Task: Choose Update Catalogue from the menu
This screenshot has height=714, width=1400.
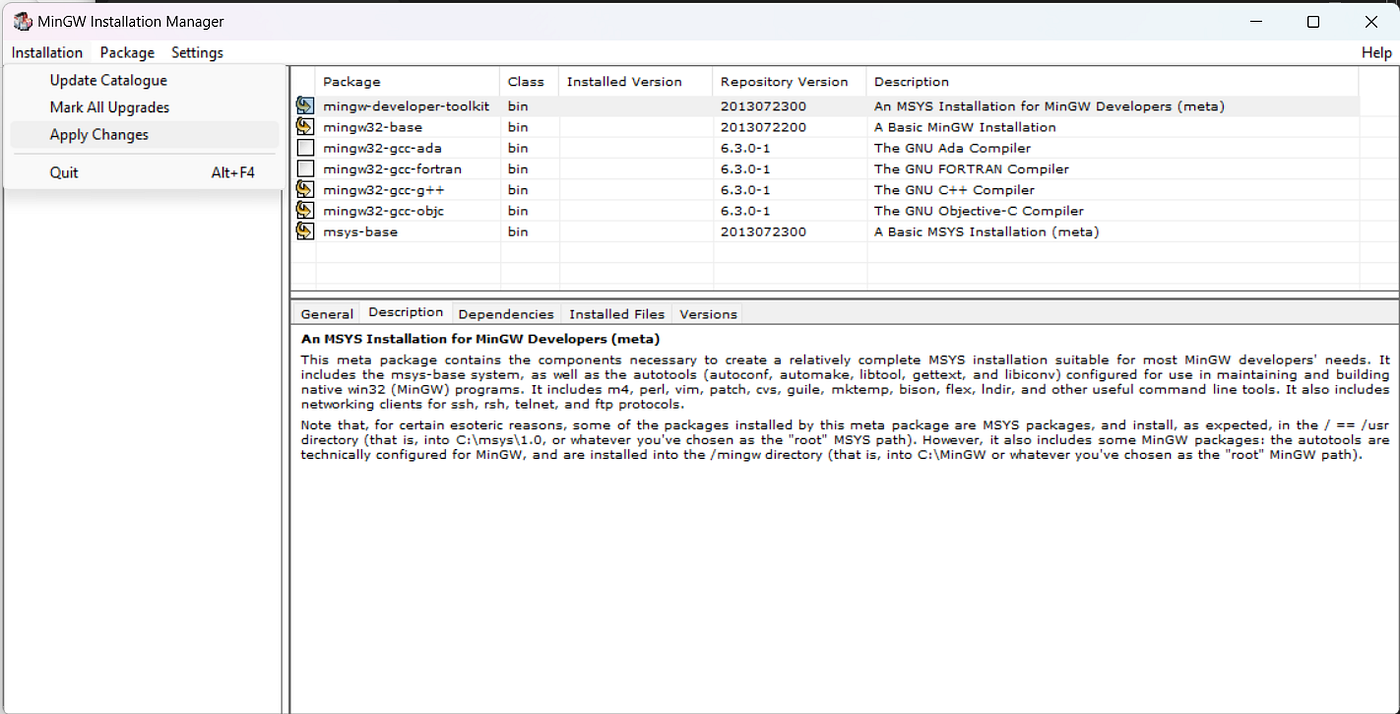Action: click(x=144, y=80)
